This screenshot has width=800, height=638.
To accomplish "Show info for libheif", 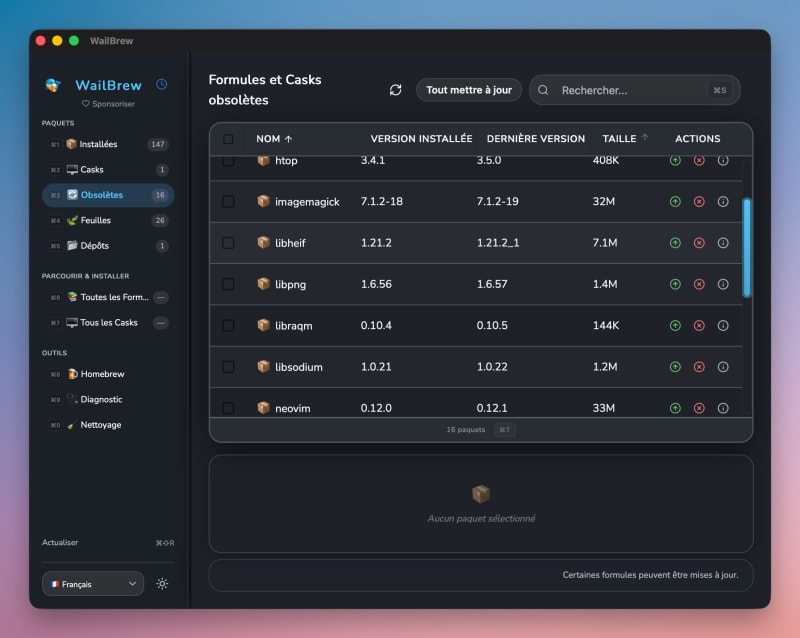I will (x=723, y=243).
